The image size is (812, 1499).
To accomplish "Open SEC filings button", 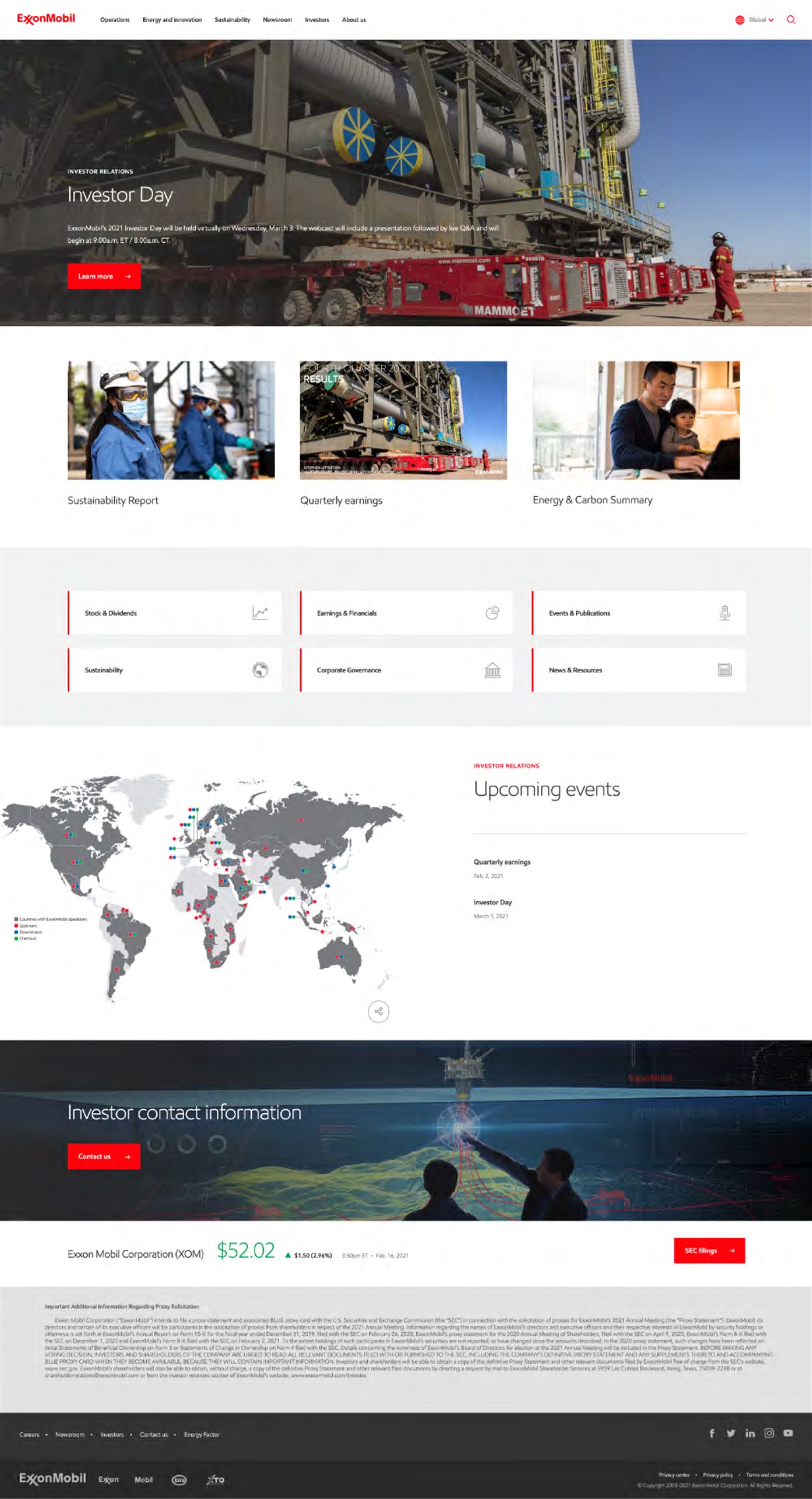I will click(x=709, y=1250).
